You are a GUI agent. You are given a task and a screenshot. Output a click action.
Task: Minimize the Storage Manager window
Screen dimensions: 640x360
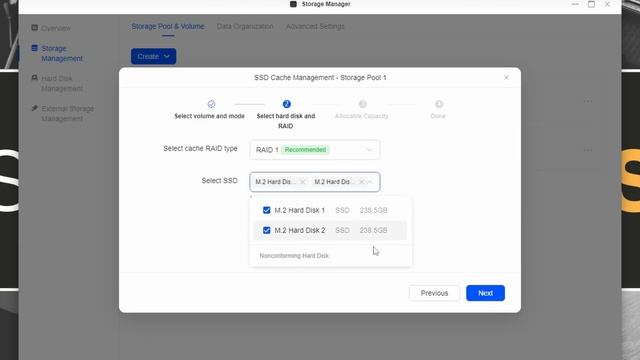click(575, 4)
